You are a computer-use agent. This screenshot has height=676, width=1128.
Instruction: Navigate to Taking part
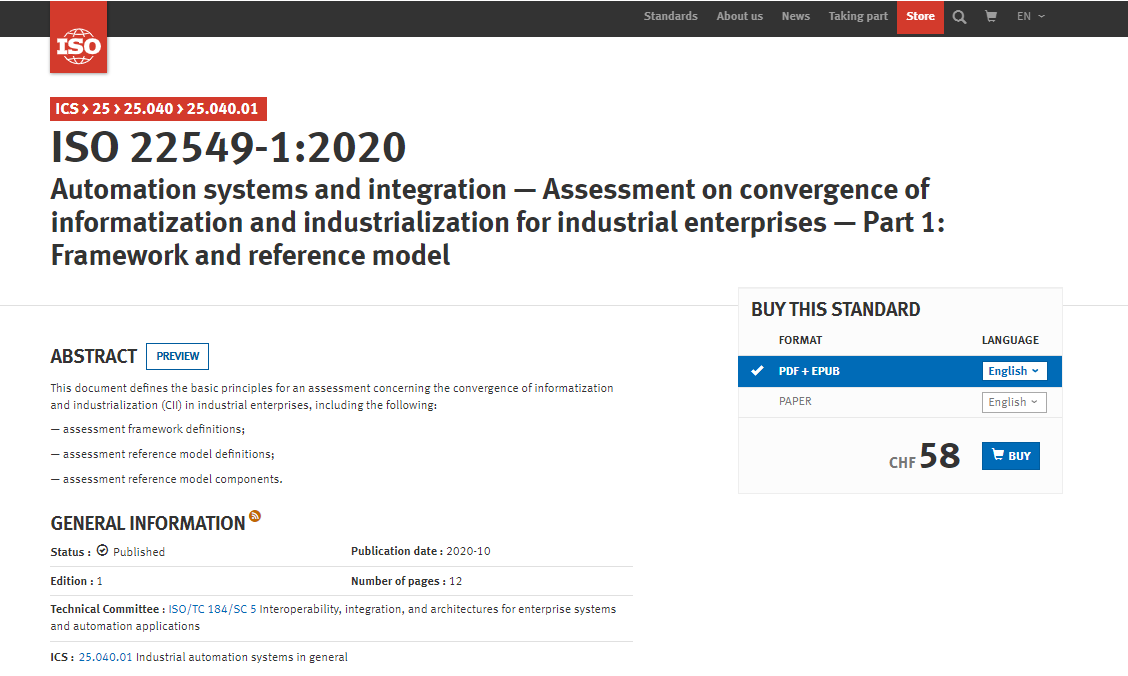click(857, 17)
